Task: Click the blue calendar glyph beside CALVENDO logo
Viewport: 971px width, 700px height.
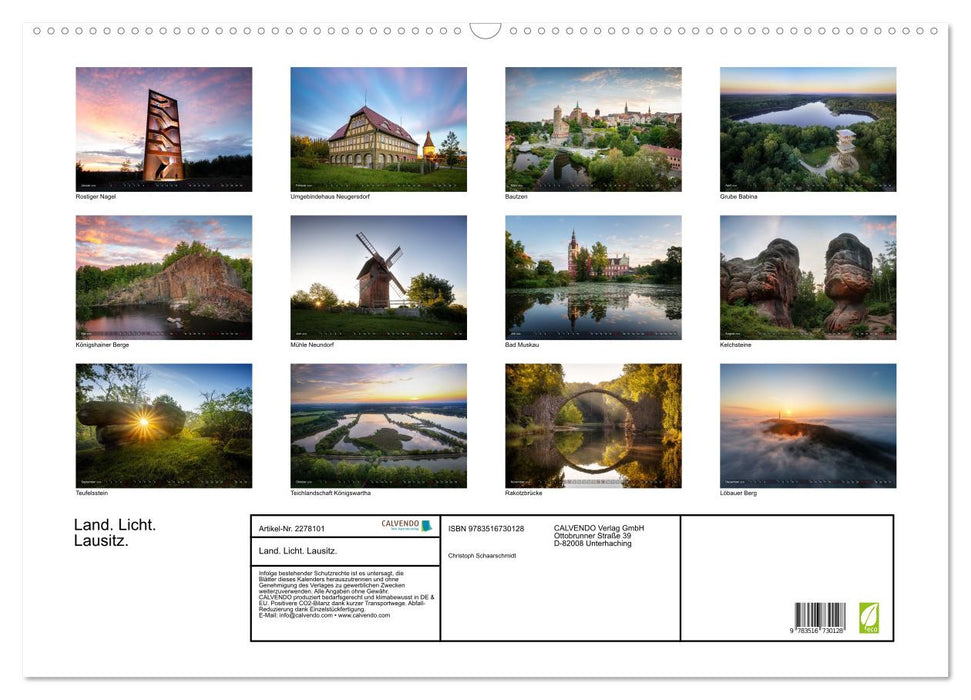Action: point(428,524)
